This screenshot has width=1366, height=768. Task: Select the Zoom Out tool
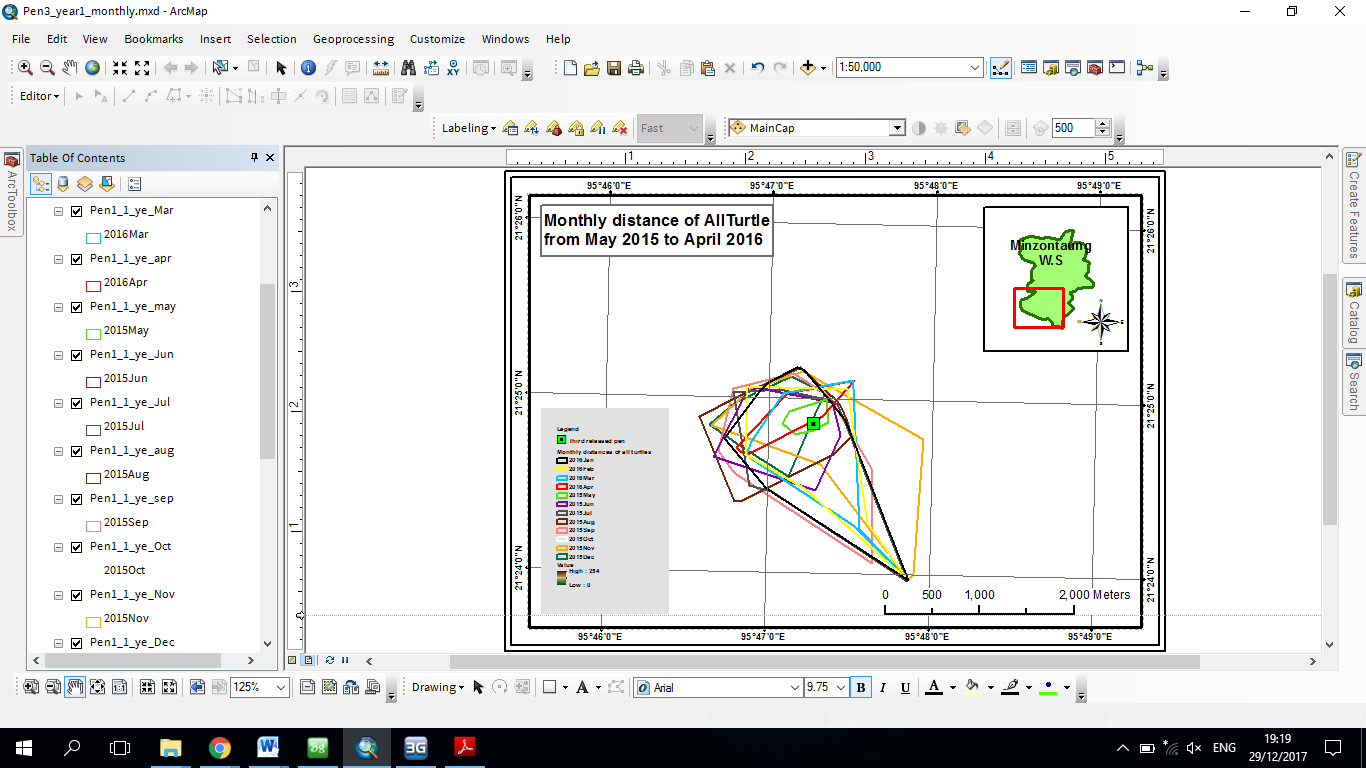coord(47,68)
